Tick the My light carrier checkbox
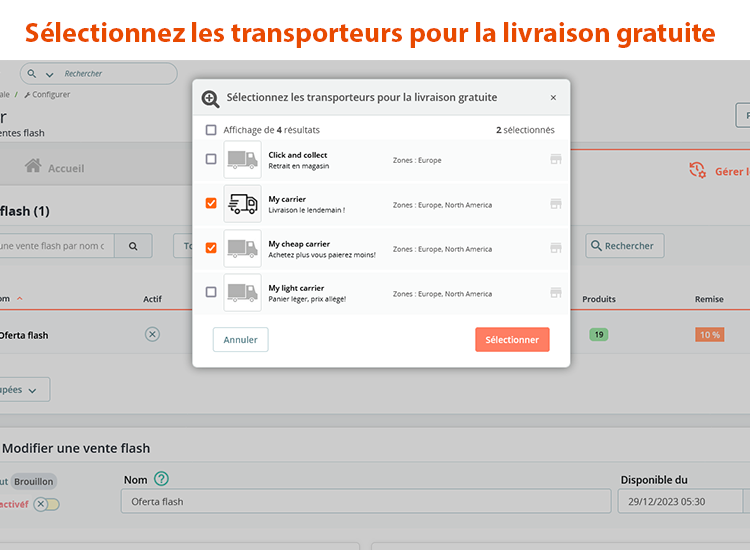This screenshot has height=550, width=750. coord(211,292)
